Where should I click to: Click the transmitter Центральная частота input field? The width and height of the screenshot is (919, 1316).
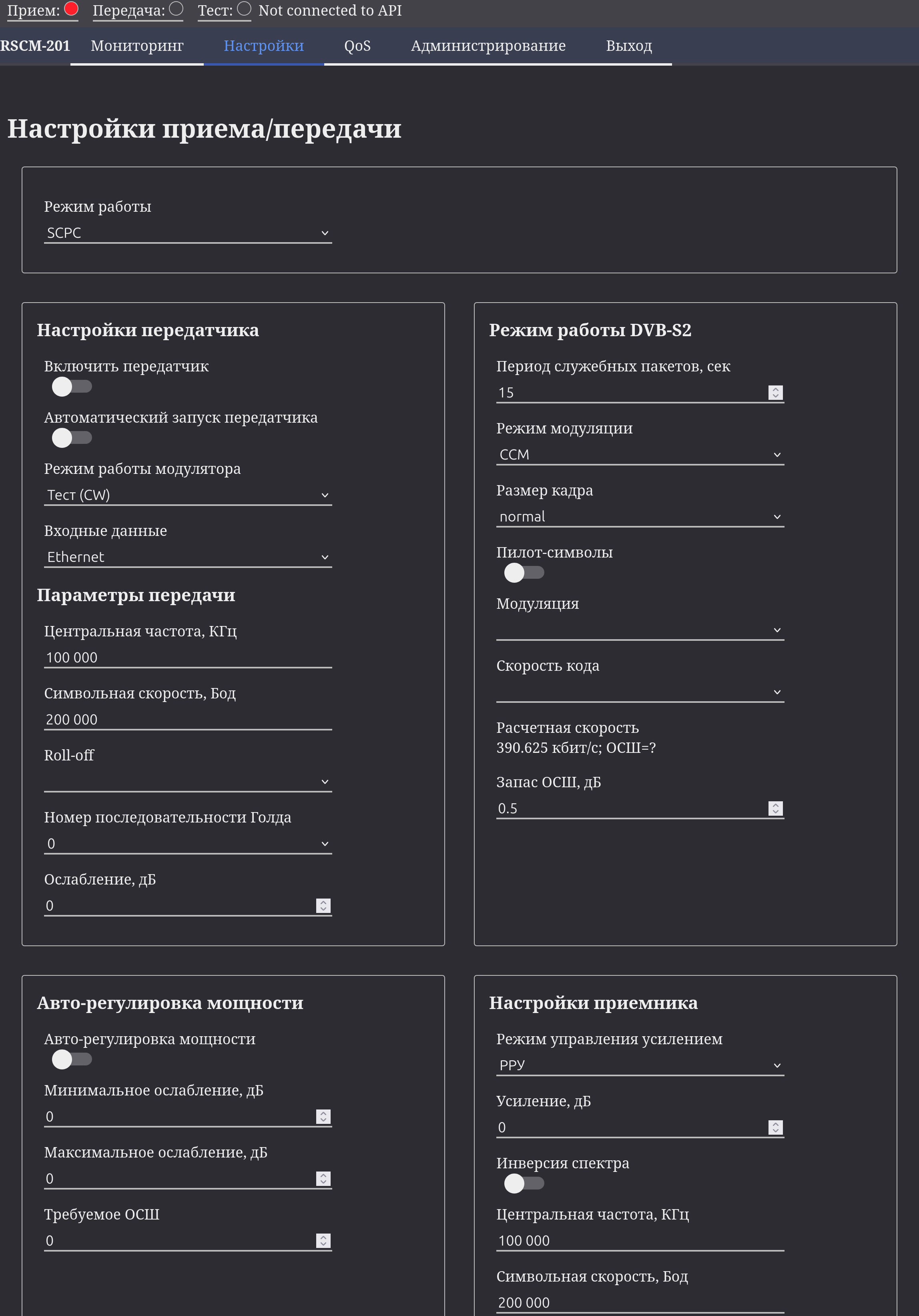pyautogui.click(x=187, y=658)
